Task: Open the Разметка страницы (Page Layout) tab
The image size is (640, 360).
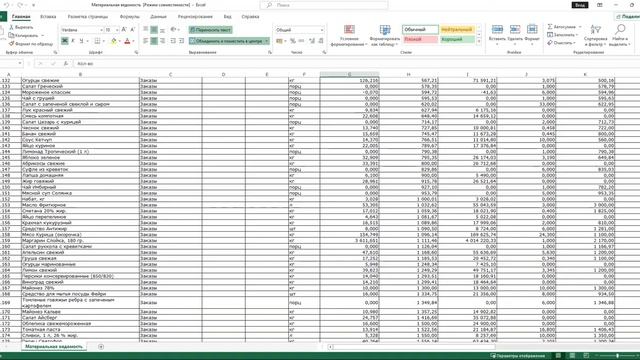Action: 88,17
